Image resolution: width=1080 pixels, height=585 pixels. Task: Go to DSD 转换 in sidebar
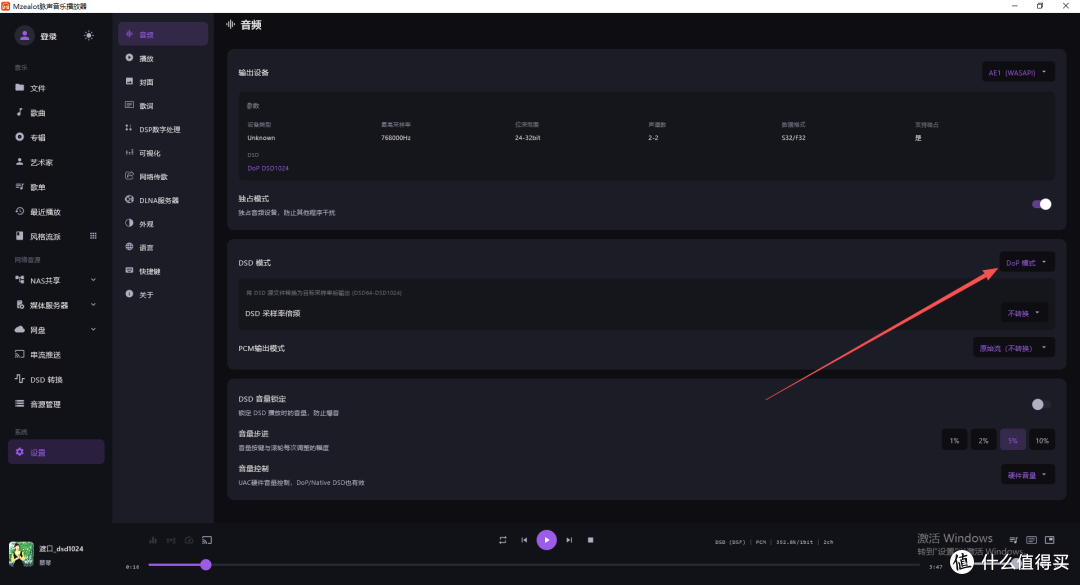point(56,380)
